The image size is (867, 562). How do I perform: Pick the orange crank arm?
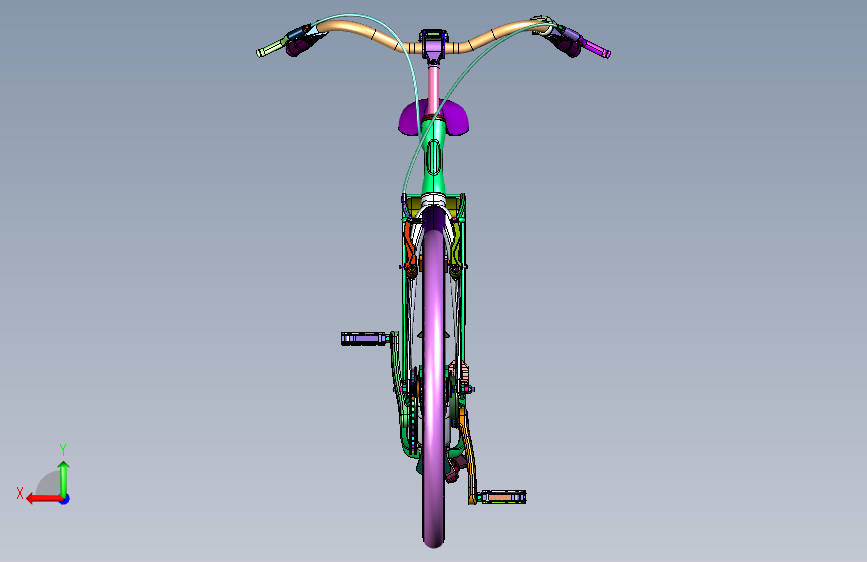470,456
